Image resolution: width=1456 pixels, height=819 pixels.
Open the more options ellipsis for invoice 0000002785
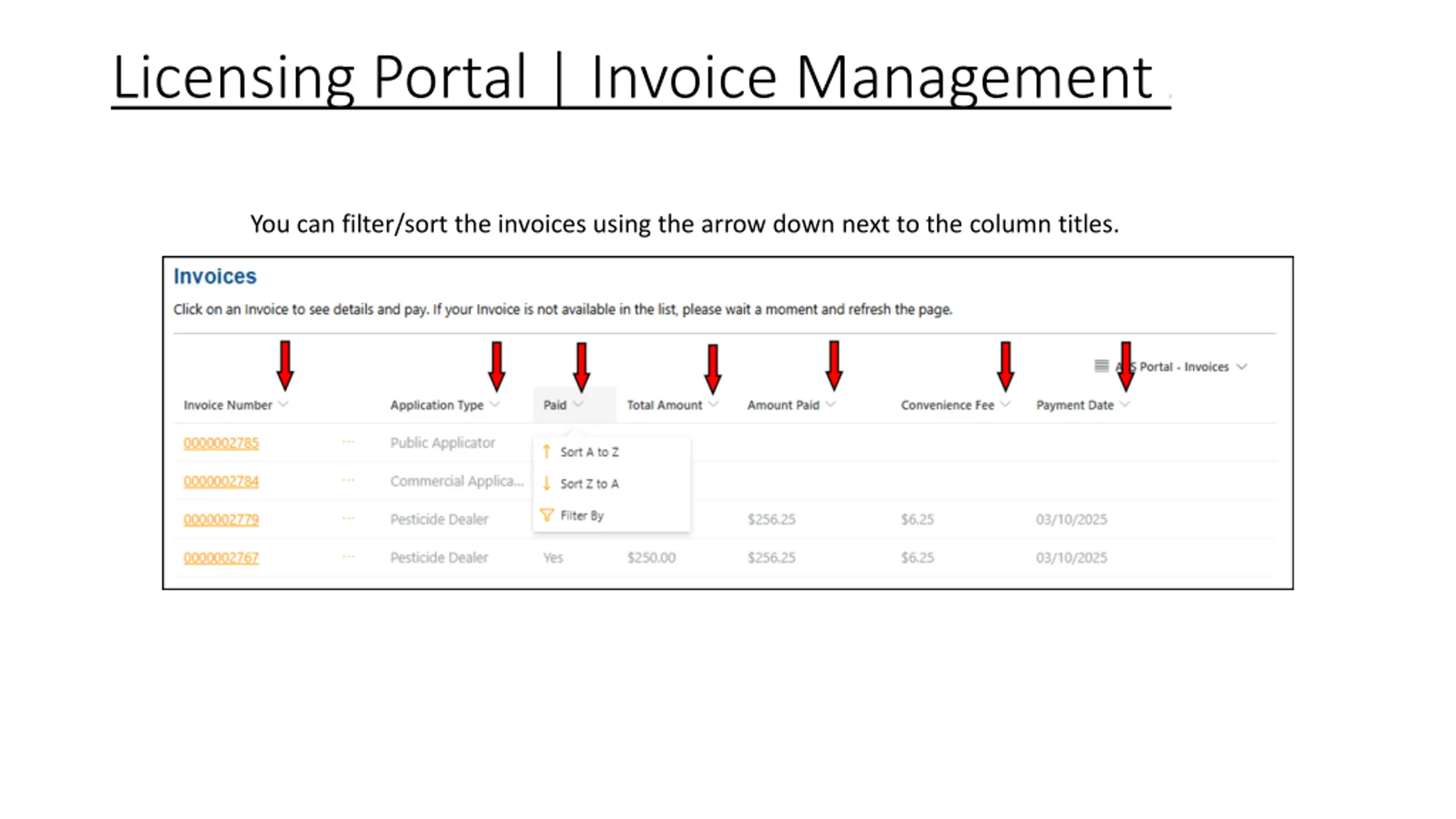tap(348, 442)
